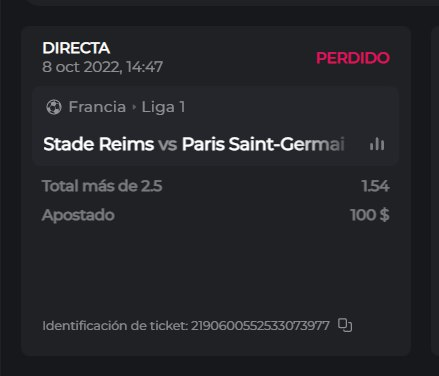Select ticket number 2190600552533073977 text
This screenshot has width=439, height=376.
(x=260, y=325)
